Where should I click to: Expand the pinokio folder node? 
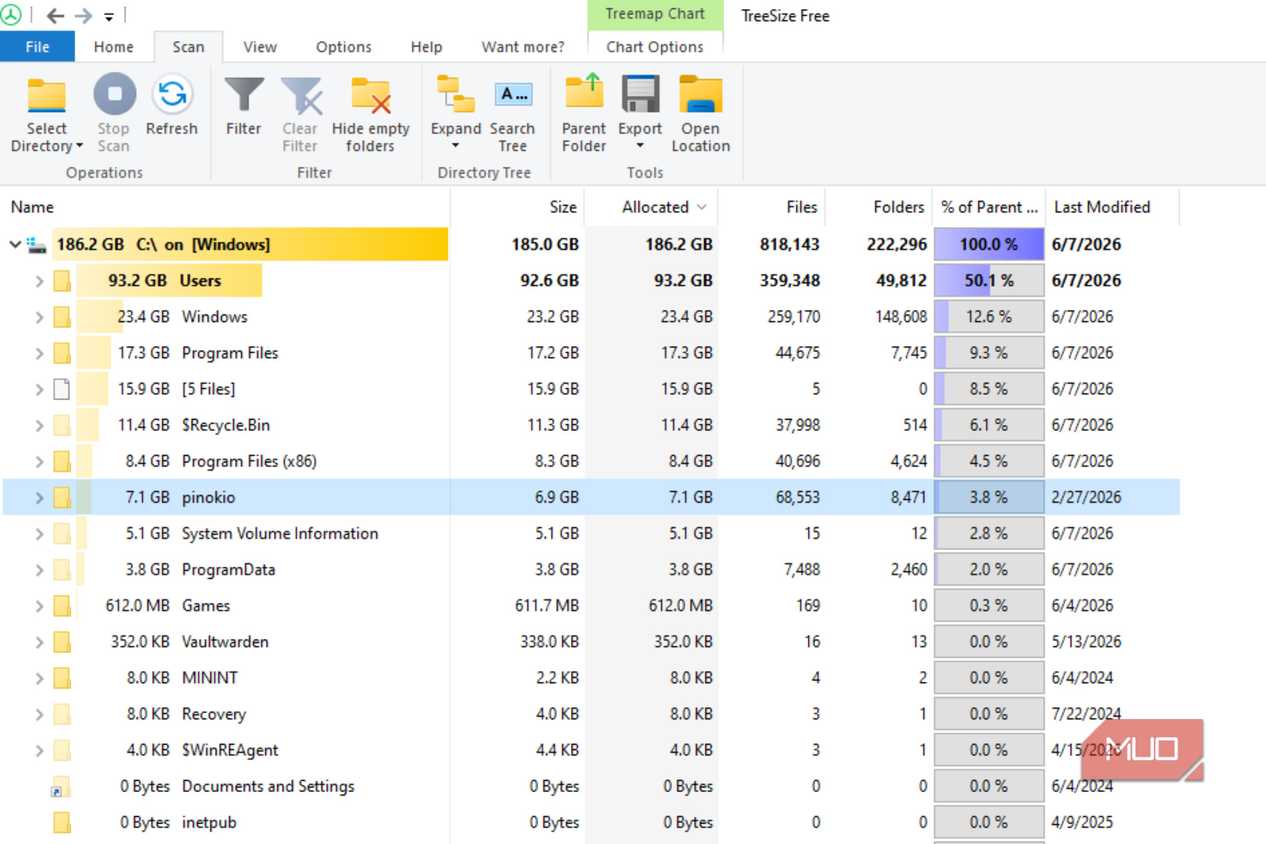coord(39,497)
